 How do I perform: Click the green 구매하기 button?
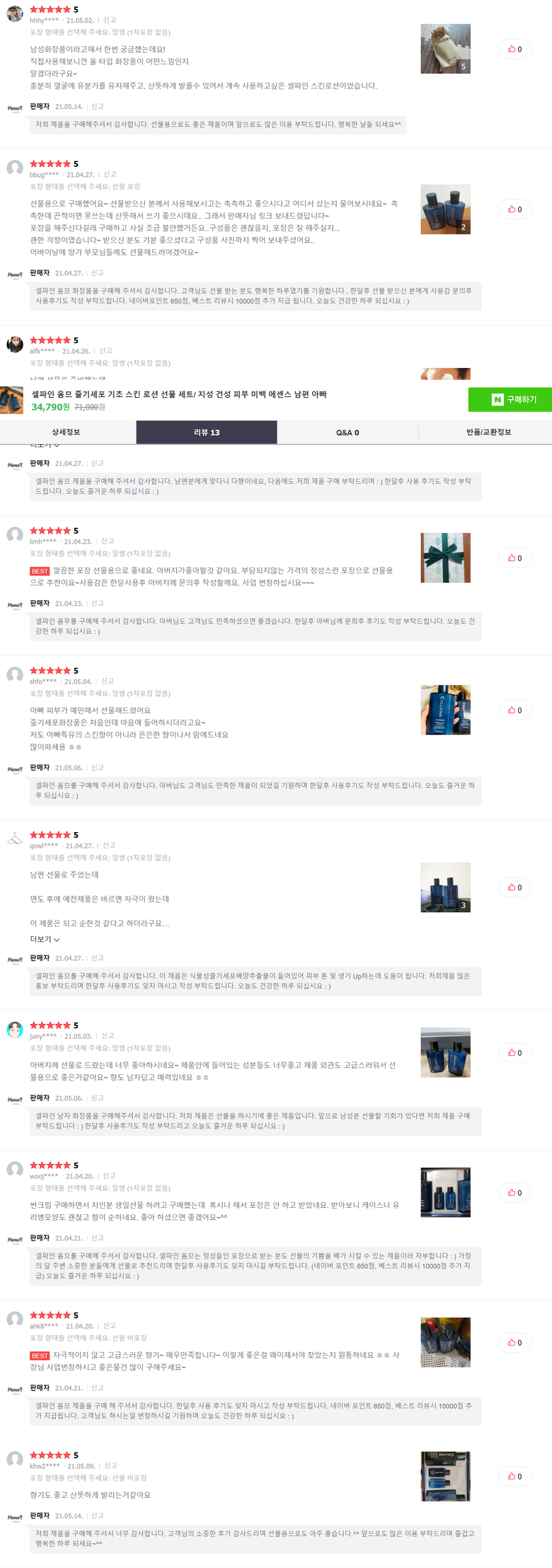510,400
